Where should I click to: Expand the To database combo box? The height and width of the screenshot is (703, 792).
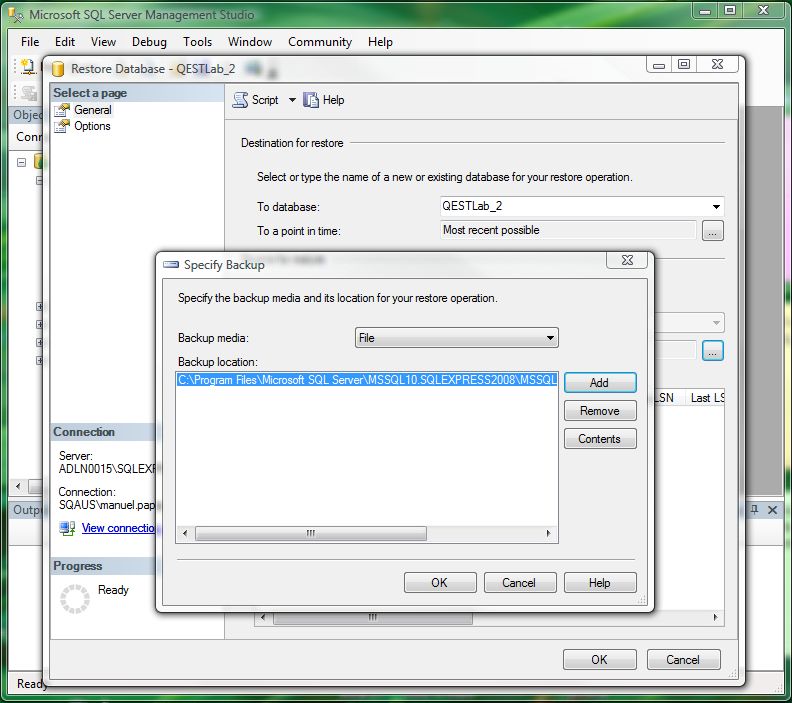tap(716, 207)
